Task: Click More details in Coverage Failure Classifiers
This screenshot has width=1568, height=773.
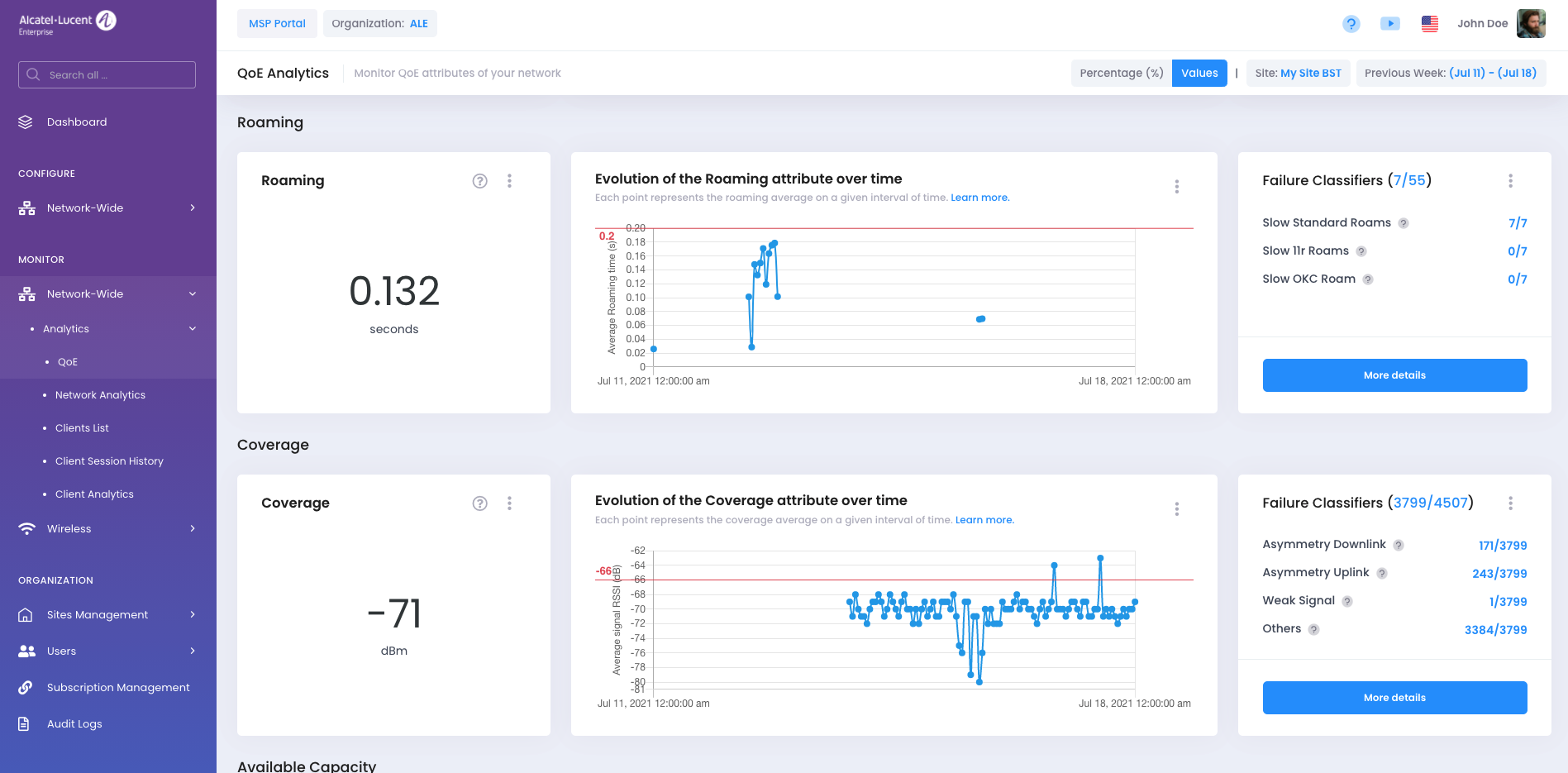Action: coord(1394,698)
